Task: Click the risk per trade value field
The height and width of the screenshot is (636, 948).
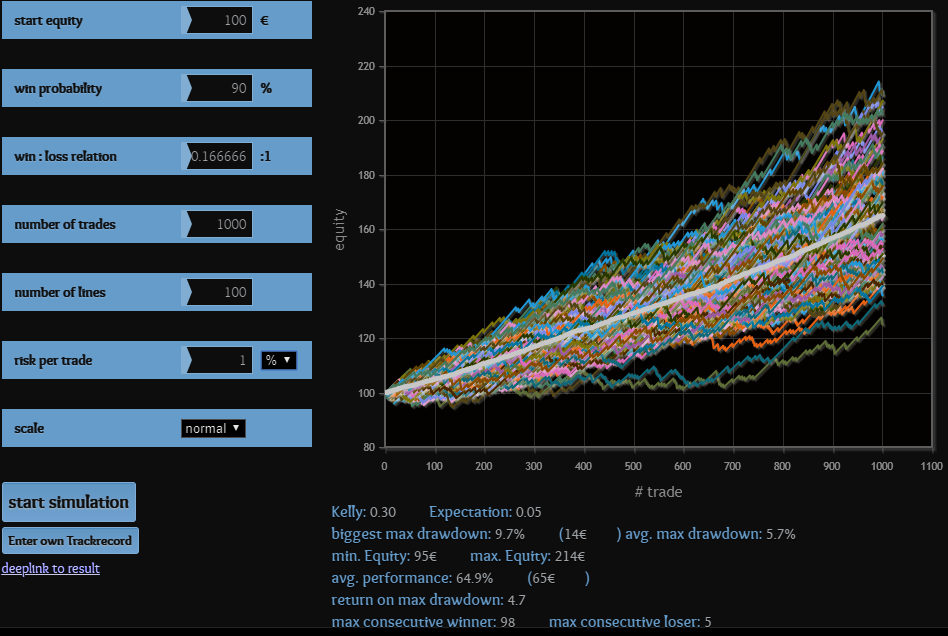Action: (x=219, y=360)
